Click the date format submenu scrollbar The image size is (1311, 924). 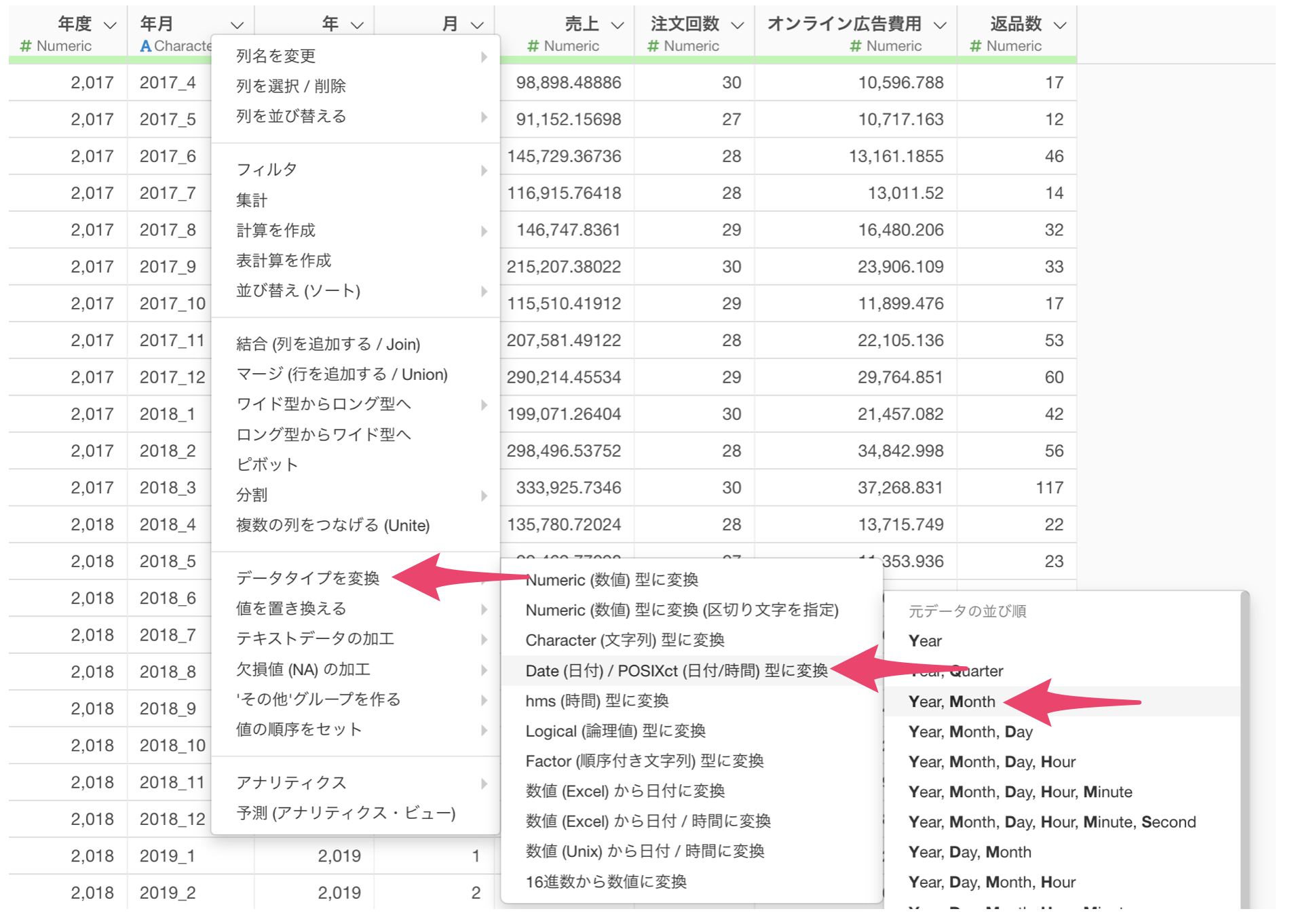[x=1244, y=746]
